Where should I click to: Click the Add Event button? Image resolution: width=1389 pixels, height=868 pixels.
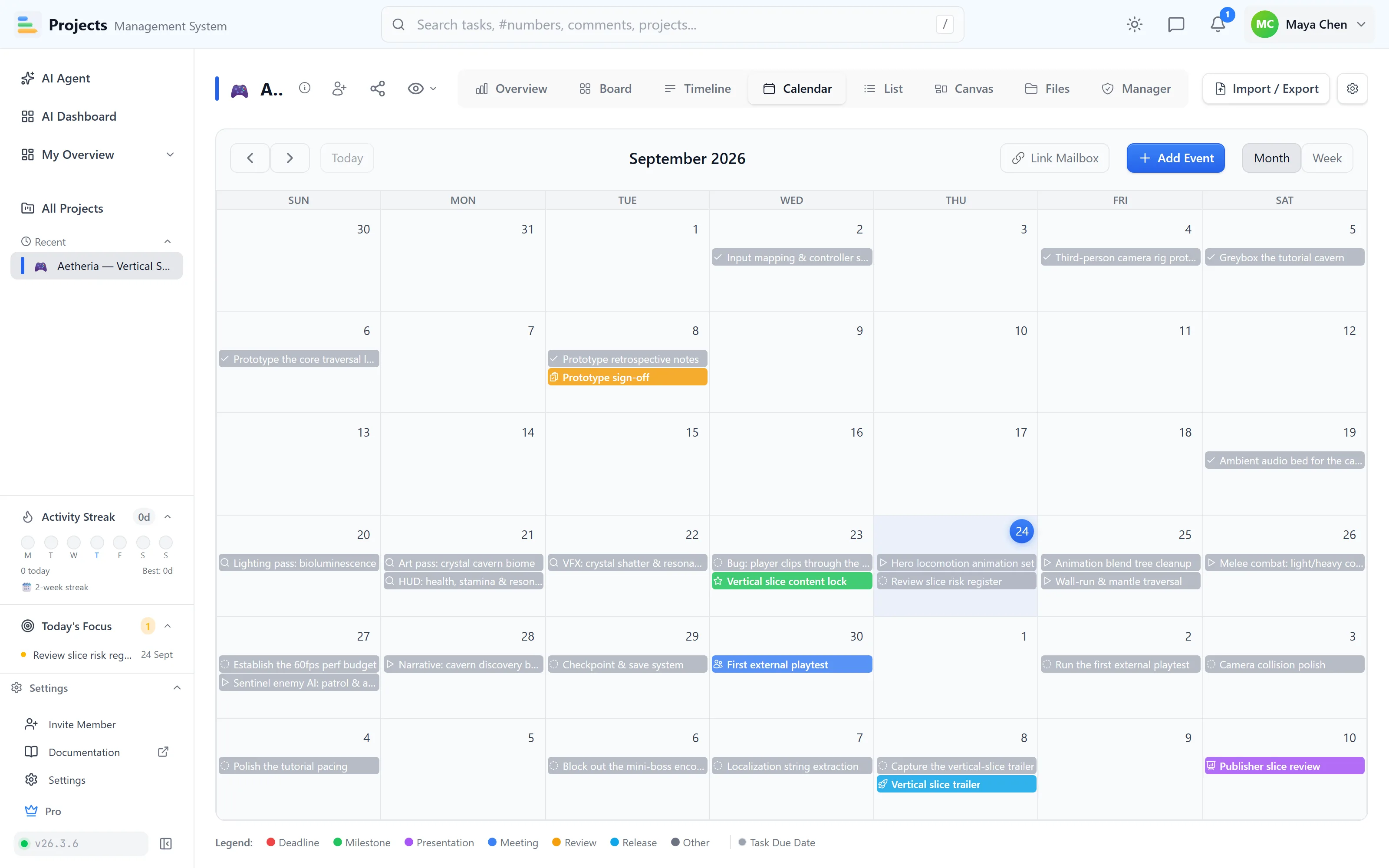pyautogui.click(x=1175, y=158)
